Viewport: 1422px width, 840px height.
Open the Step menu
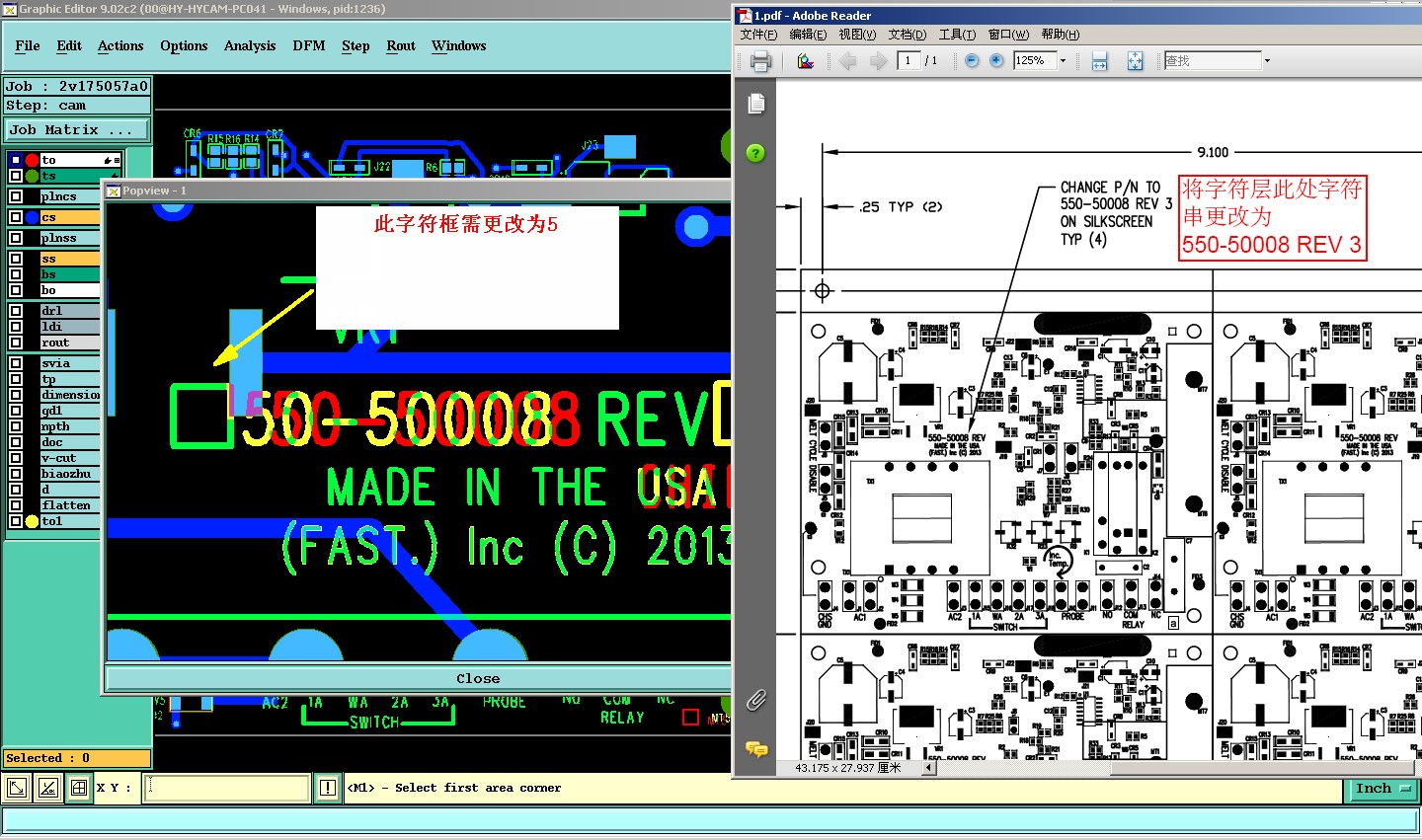click(355, 45)
